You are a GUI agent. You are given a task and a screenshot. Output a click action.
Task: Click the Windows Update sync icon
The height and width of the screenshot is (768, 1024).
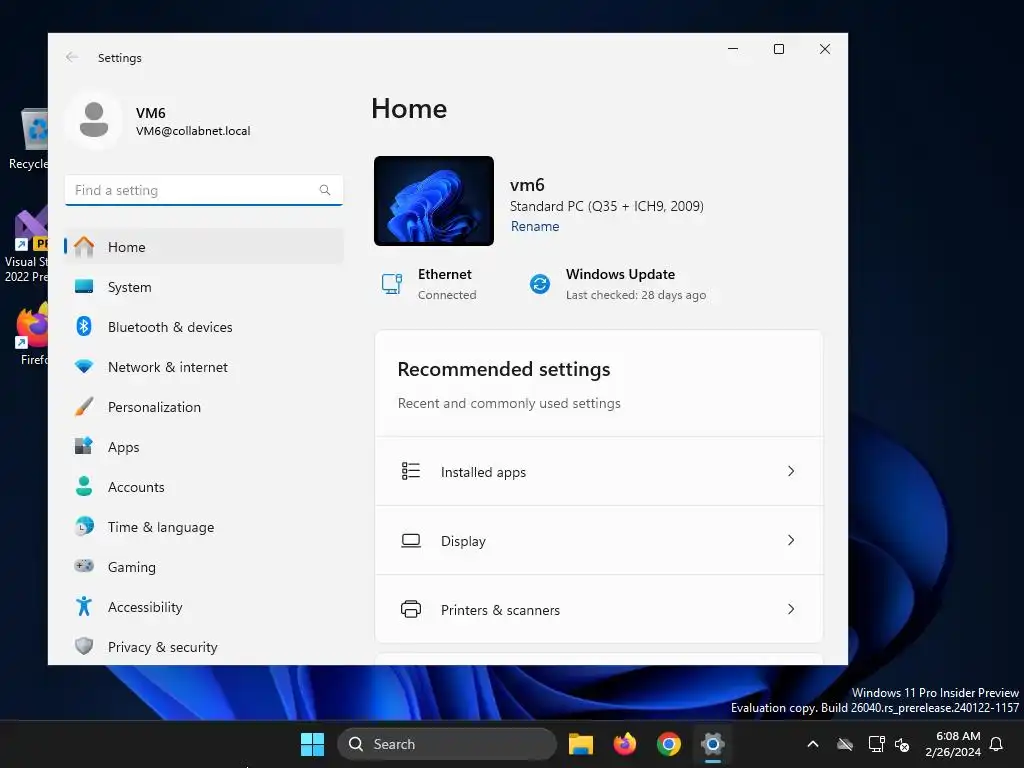point(539,284)
